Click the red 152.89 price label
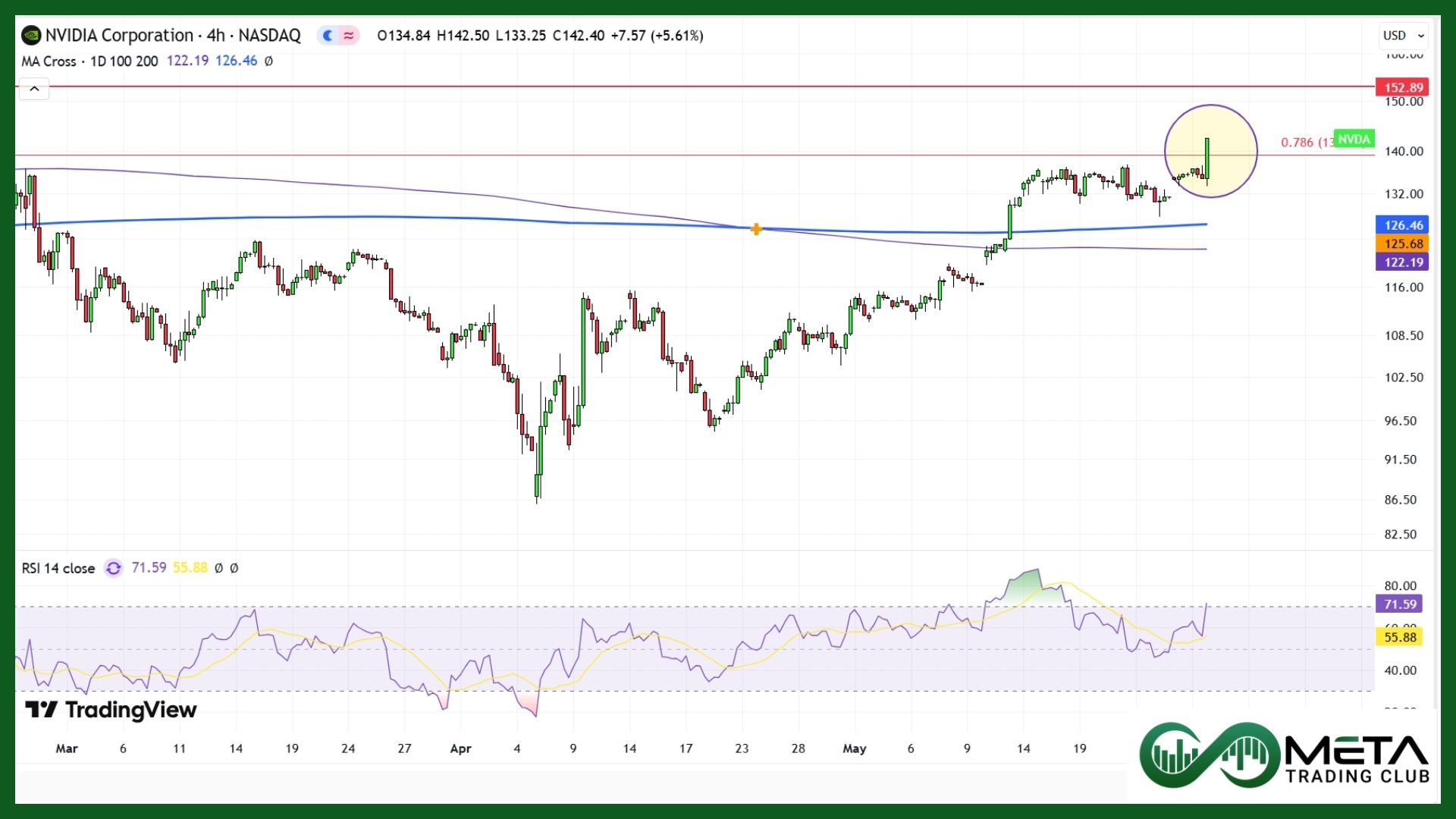The width and height of the screenshot is (1456, 819). 1403,87
